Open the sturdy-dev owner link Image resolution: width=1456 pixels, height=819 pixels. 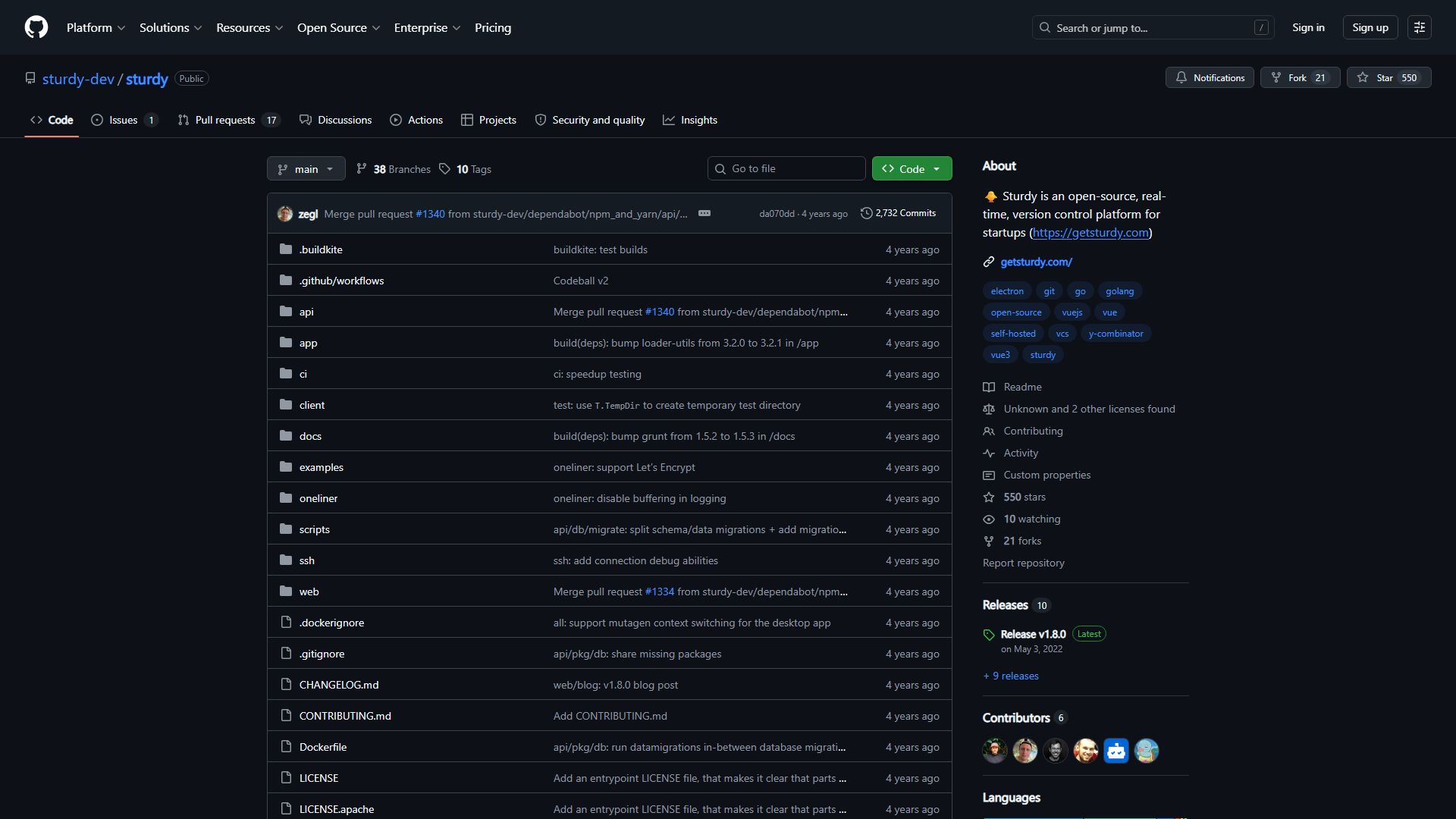(x=78, y=79)
